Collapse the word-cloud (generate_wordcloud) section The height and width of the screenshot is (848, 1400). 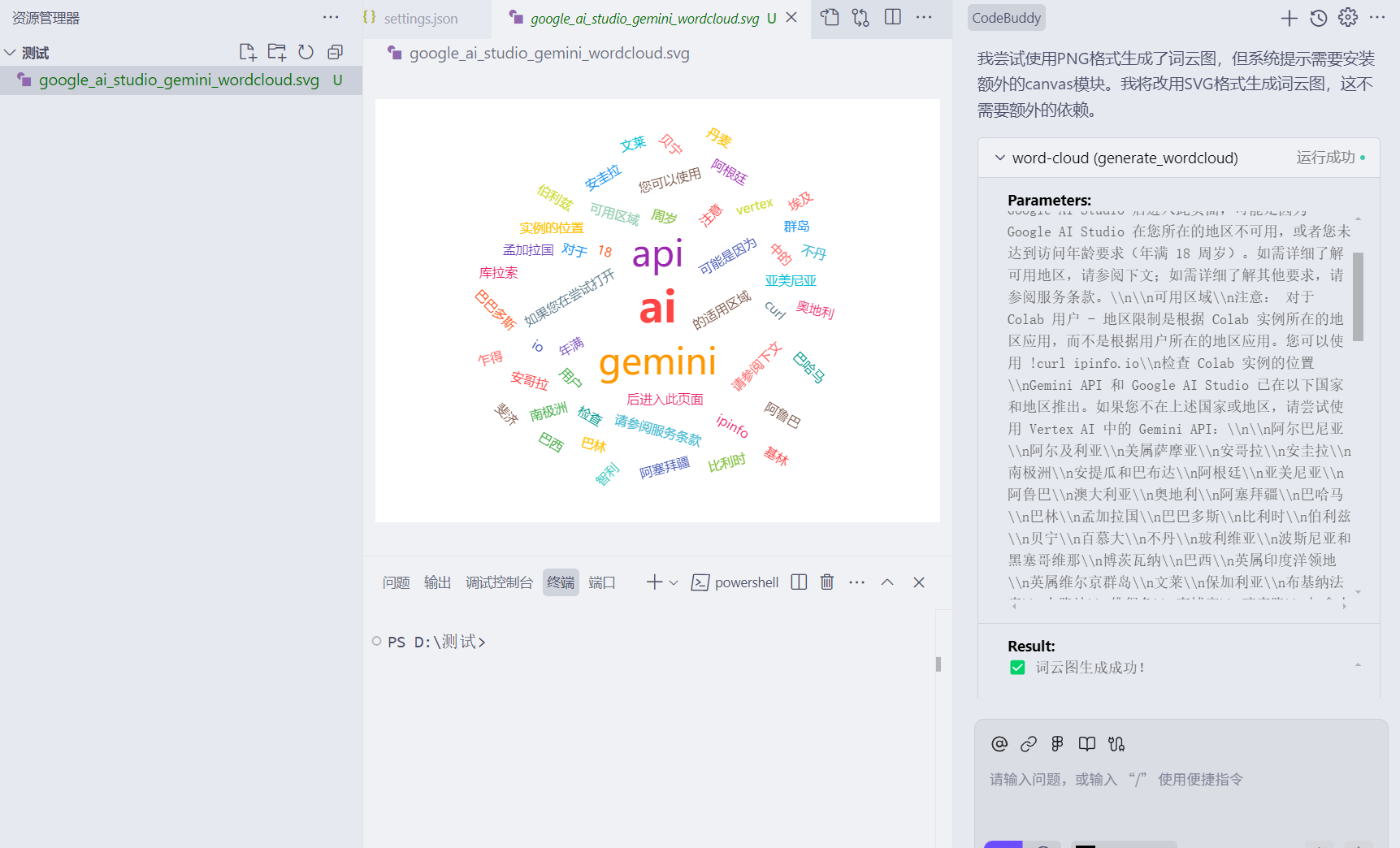click(1000, 158)
